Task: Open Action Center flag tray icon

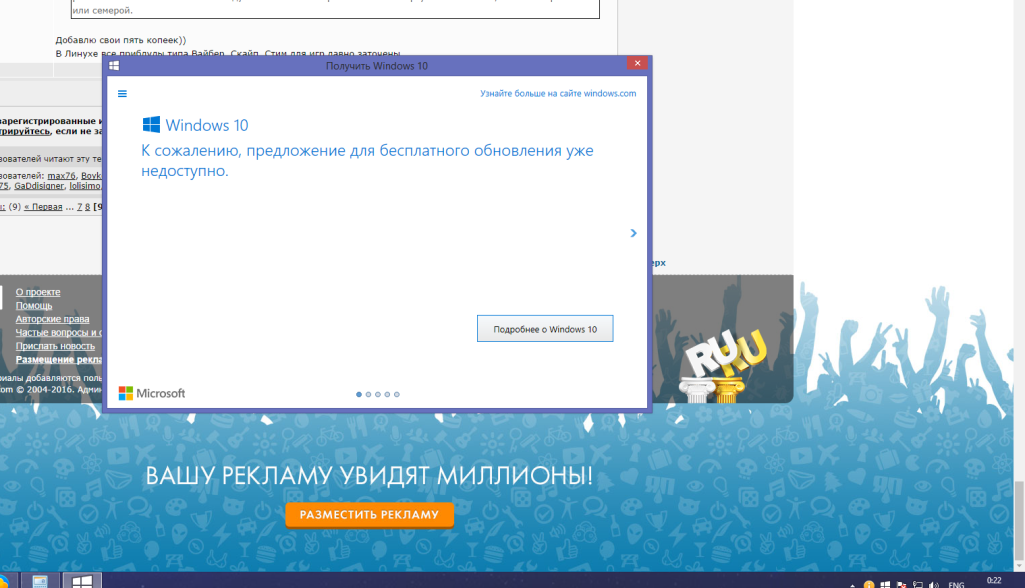Action: tap(901, 585)
